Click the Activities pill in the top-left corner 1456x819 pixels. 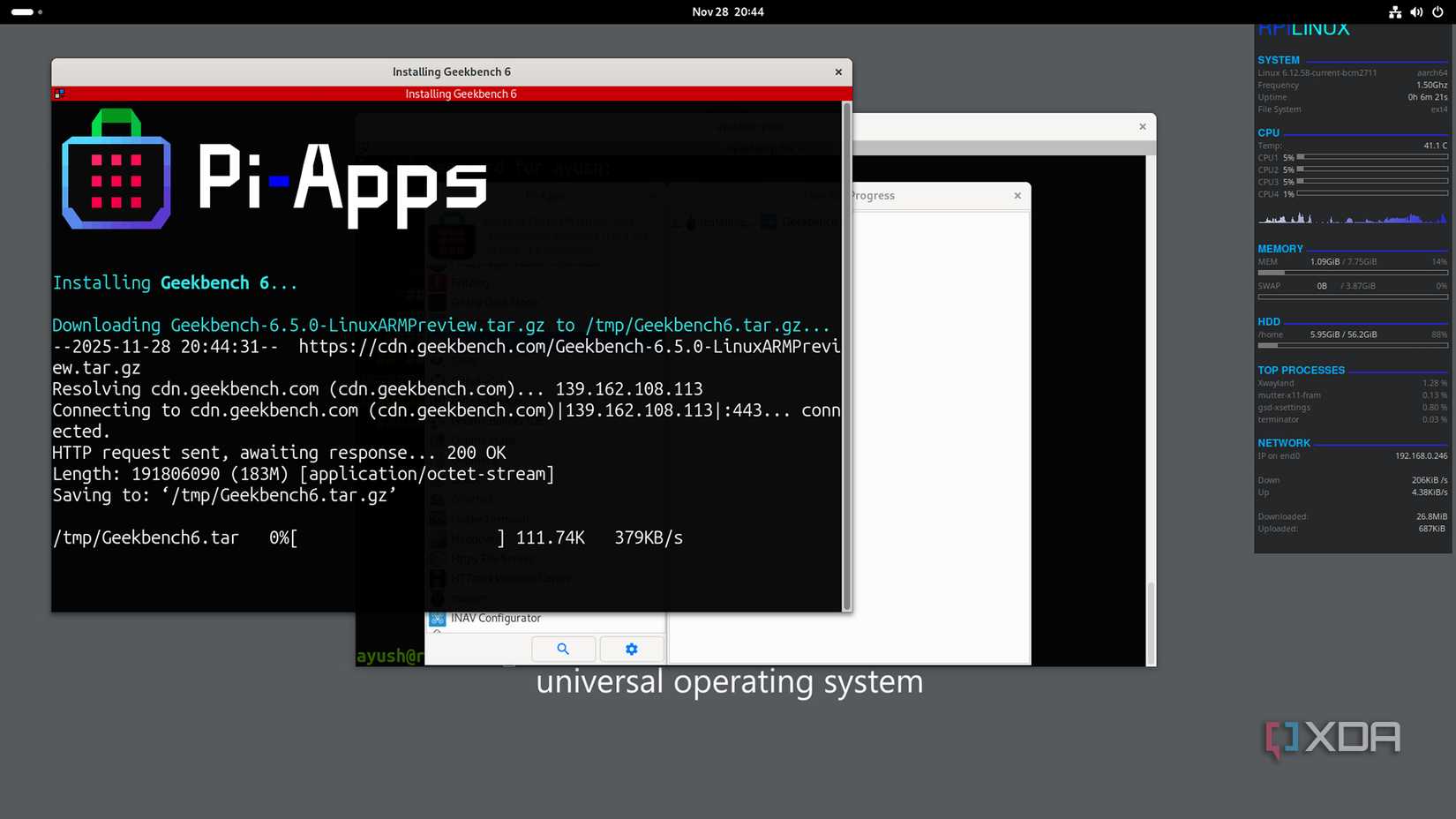point(22,11)
